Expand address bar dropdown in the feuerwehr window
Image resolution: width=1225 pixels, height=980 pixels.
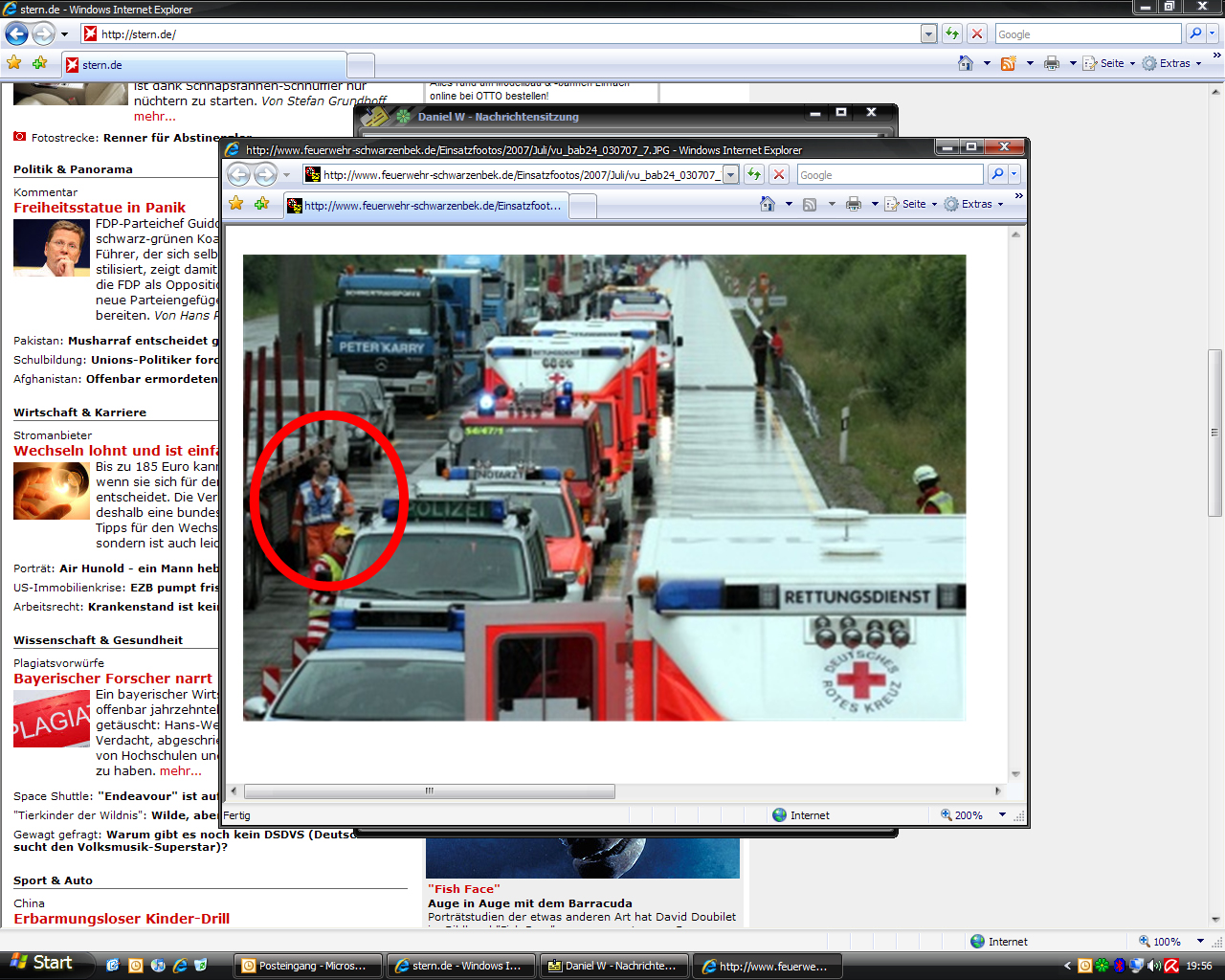click(731, 174)
